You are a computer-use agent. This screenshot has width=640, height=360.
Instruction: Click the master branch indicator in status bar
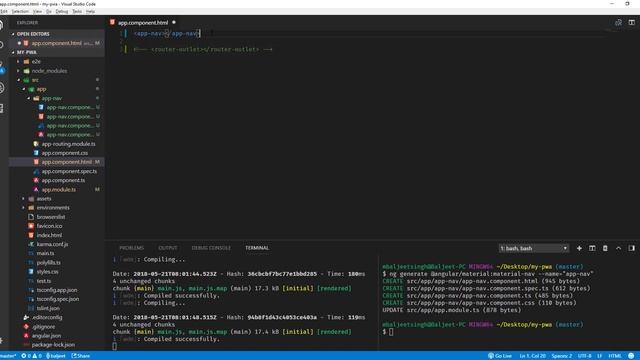(8, 356)
